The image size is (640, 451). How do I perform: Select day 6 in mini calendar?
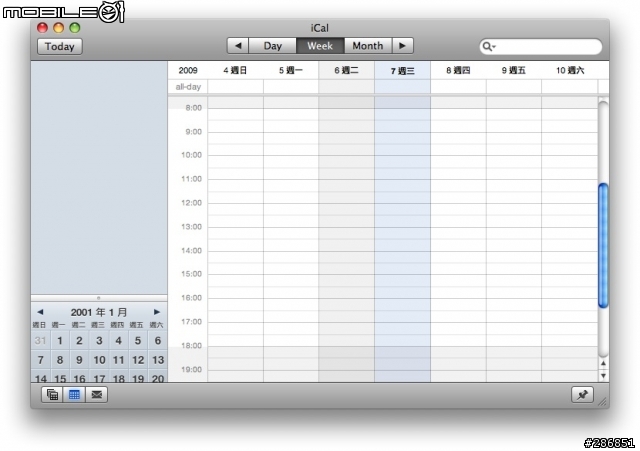158,340
